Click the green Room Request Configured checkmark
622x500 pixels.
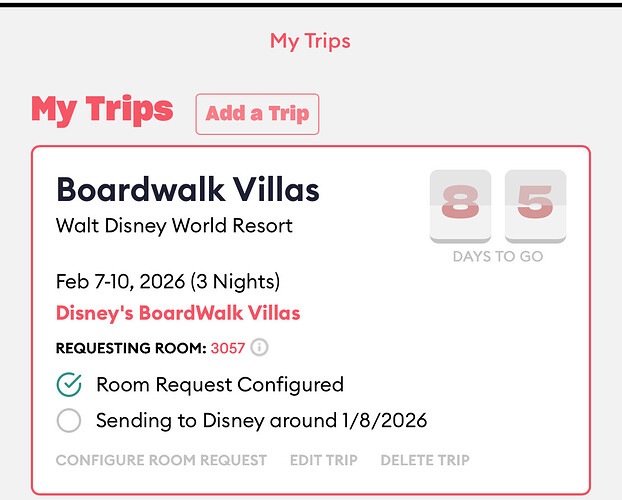coord(69,385)
